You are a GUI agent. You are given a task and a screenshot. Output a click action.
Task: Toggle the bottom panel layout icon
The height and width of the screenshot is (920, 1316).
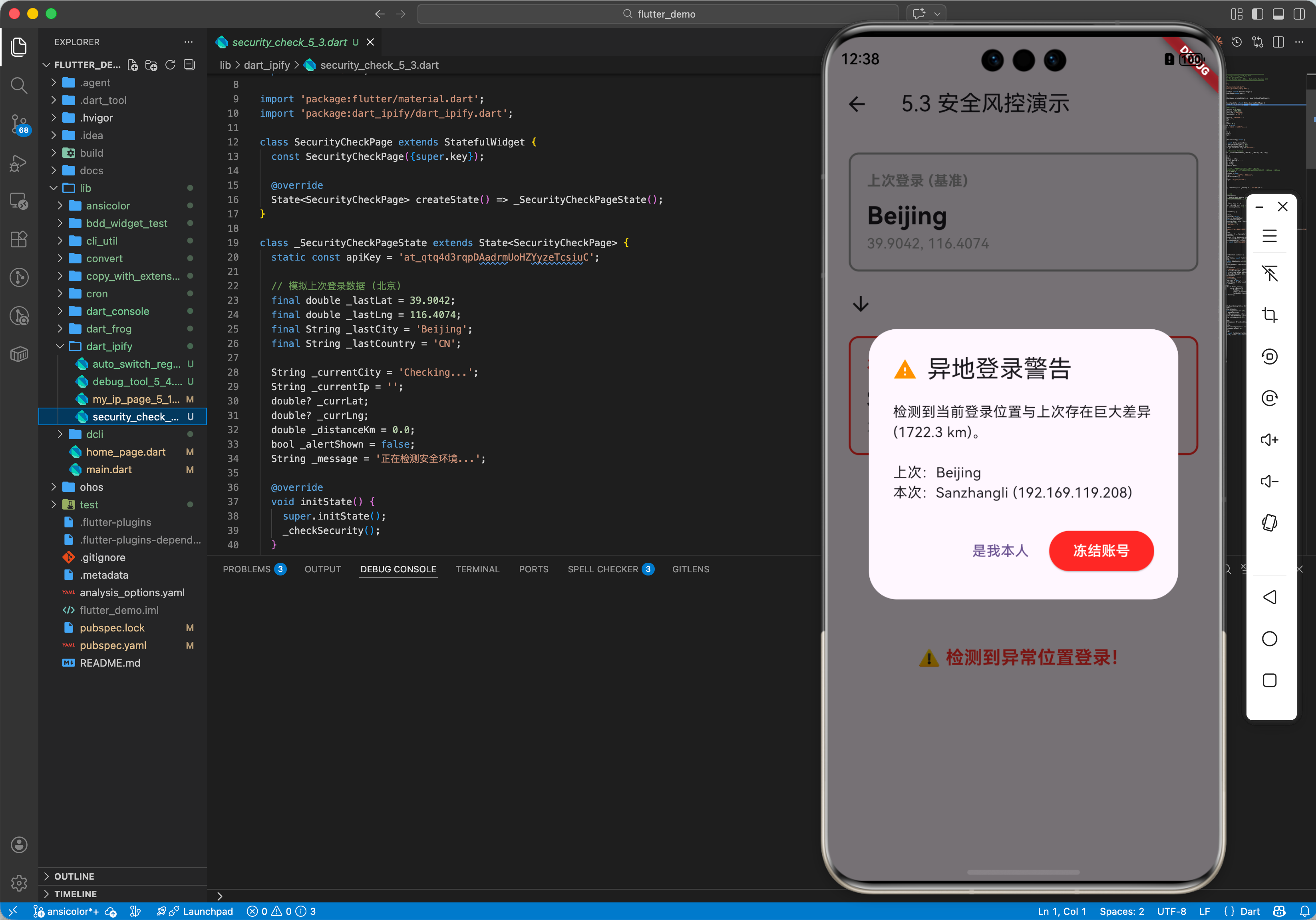coord(1278,14)
